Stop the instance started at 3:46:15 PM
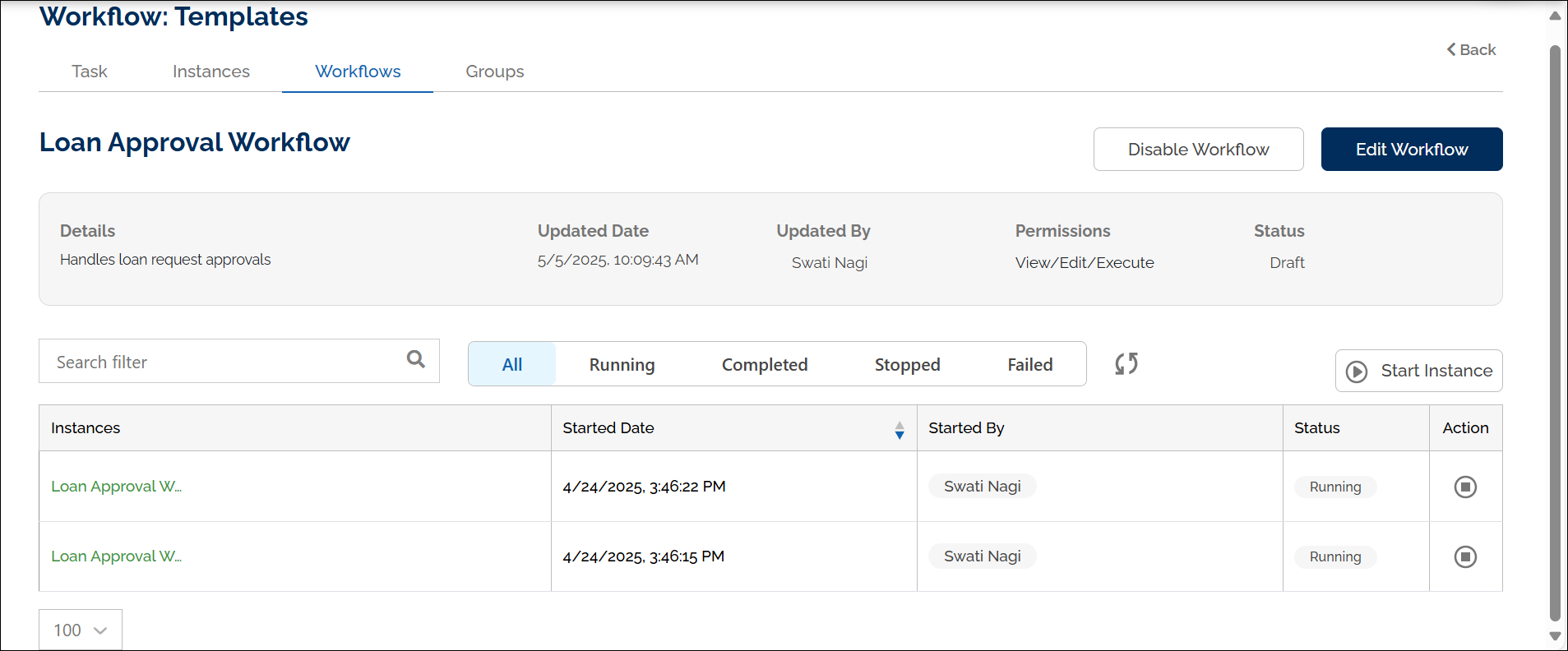The height and width of the screenshot is (651, 1568). (x=1465, y=556)
